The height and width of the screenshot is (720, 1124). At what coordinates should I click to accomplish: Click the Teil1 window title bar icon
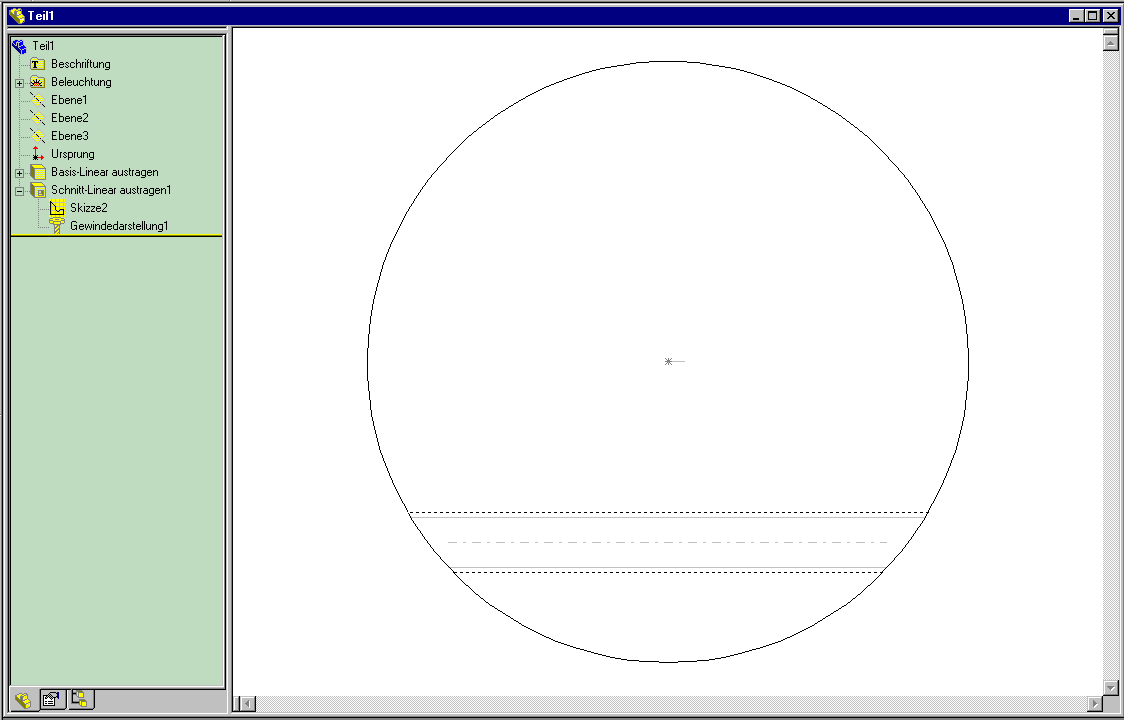coord(16,15)
